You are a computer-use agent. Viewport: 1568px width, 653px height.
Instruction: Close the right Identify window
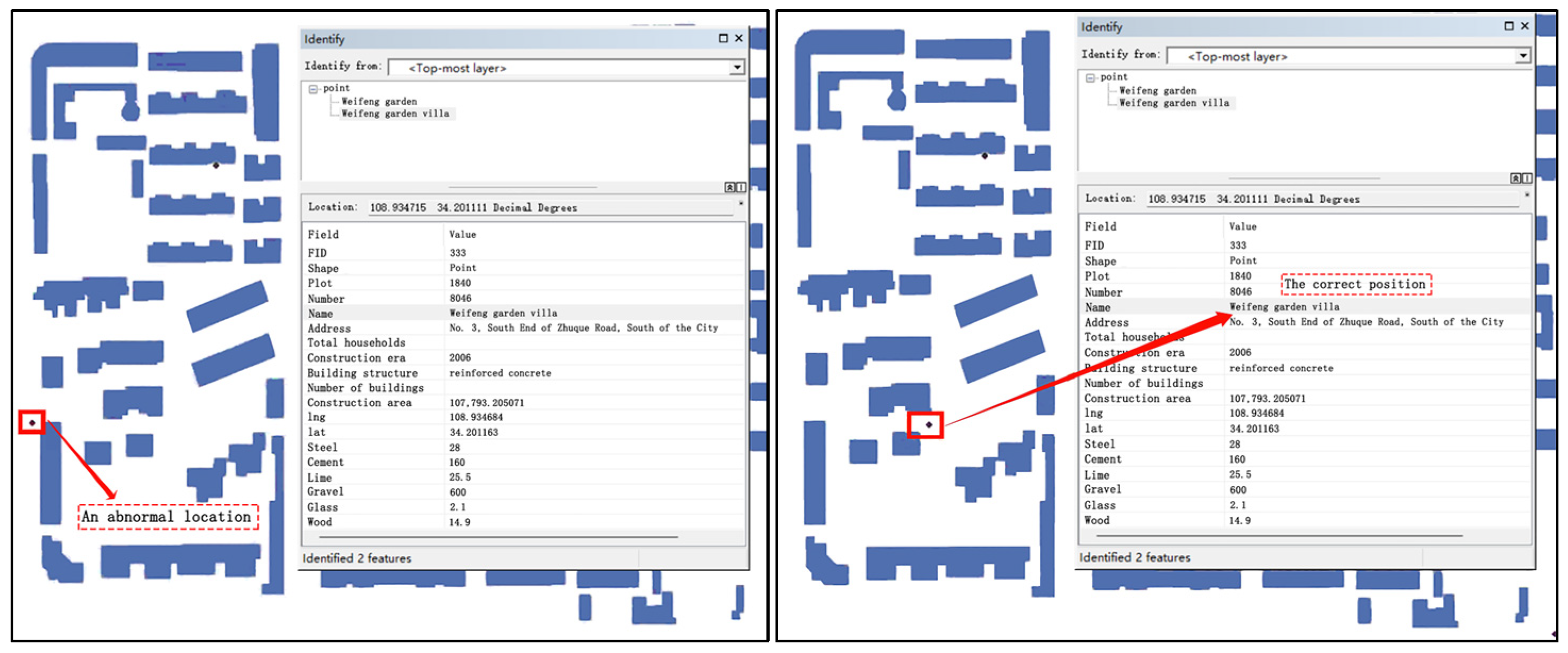click(1524, 26)
